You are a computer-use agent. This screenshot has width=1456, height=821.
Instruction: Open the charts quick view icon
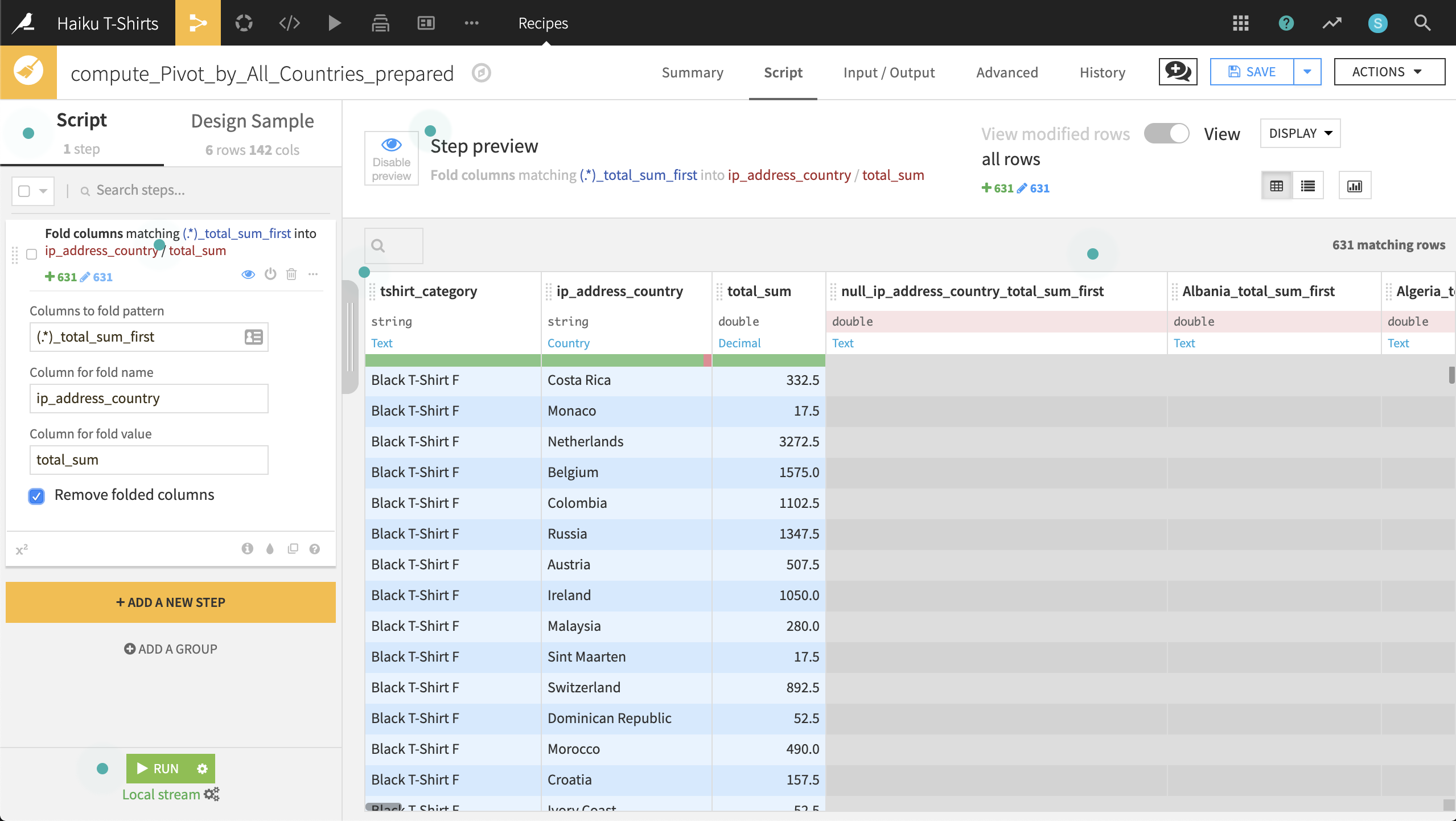click(x=1355, y=186)
